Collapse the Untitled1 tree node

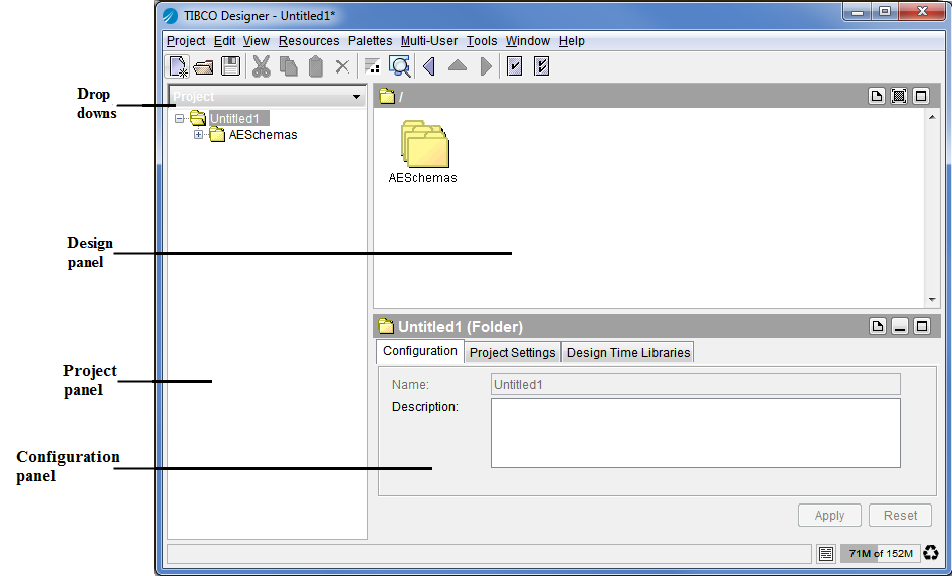pyautogui.click(x=180, y=118)
